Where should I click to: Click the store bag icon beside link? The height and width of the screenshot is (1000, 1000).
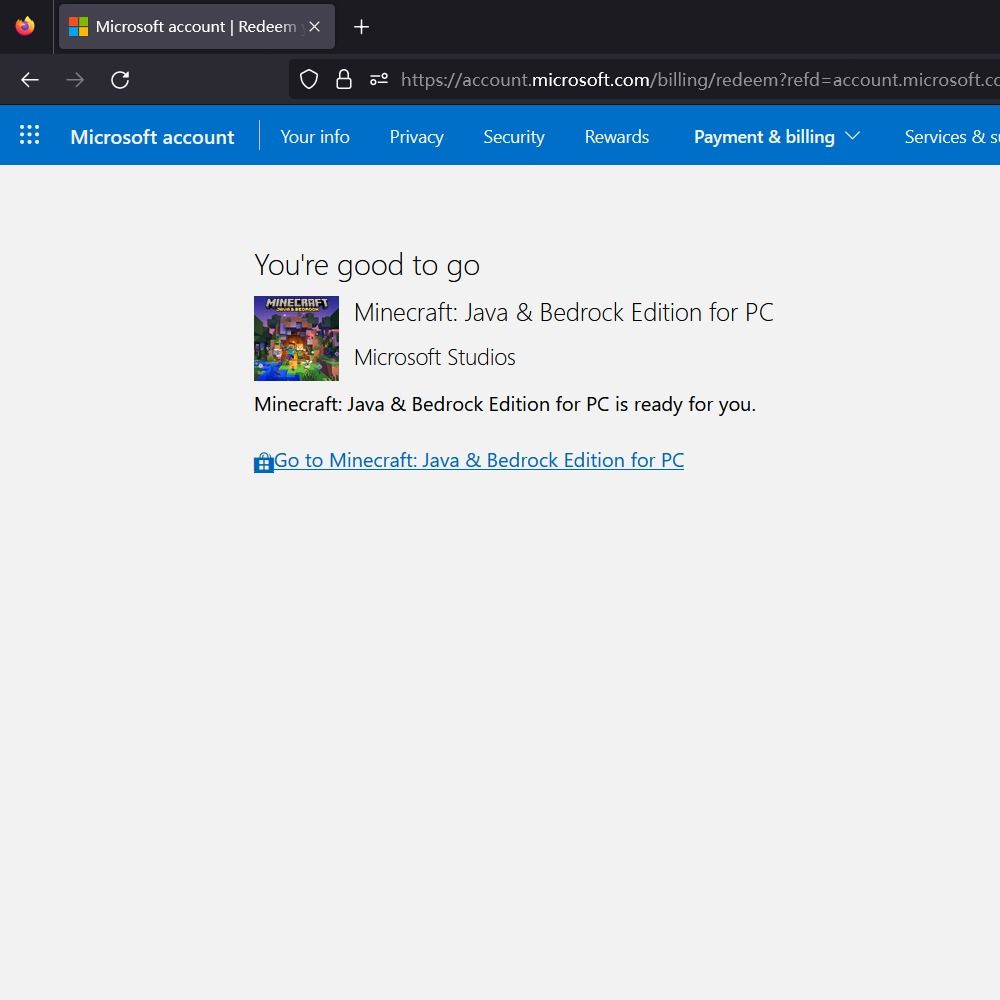point(263,462)
